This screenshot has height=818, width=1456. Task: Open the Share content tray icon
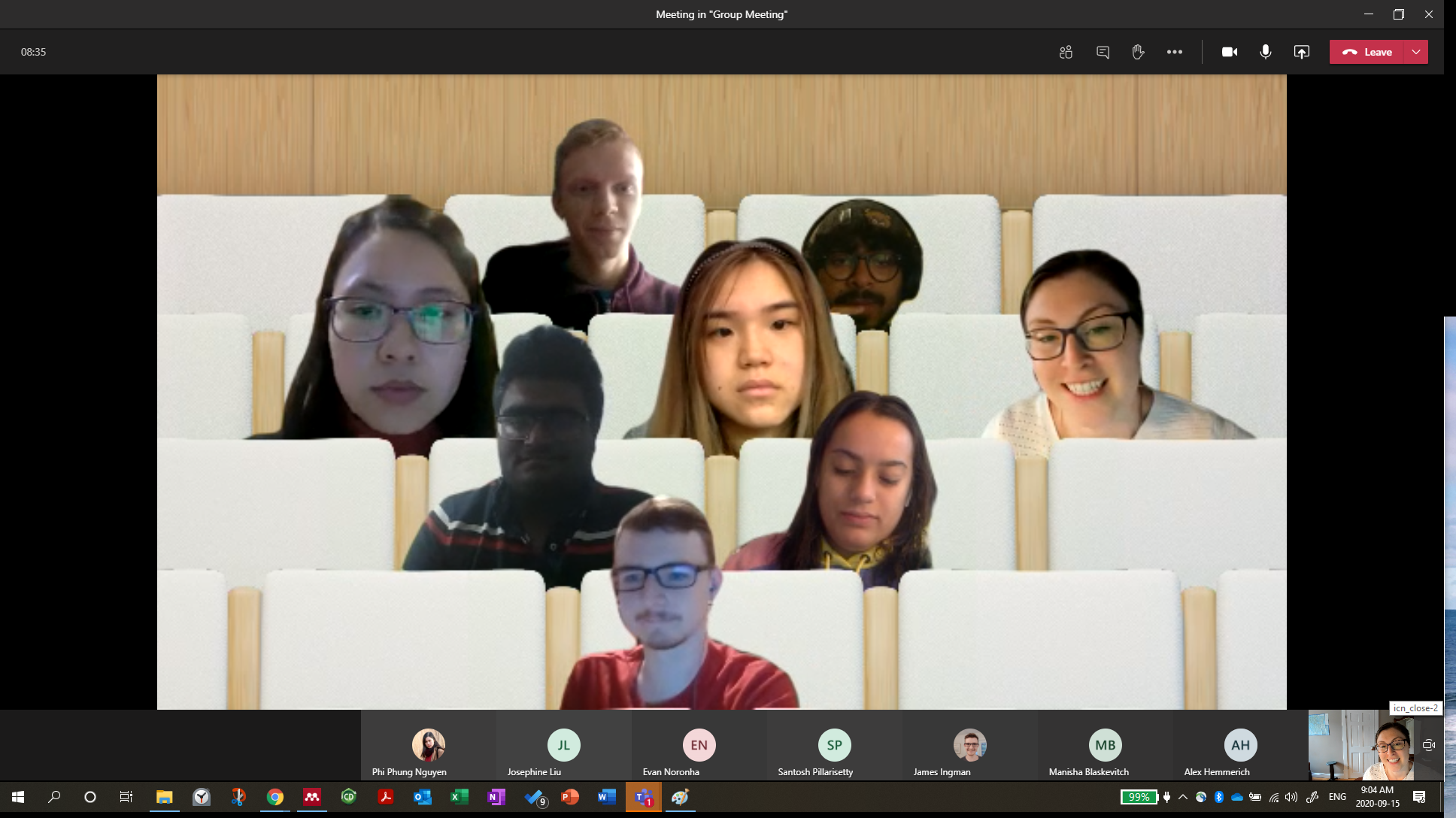[1302, 52]
